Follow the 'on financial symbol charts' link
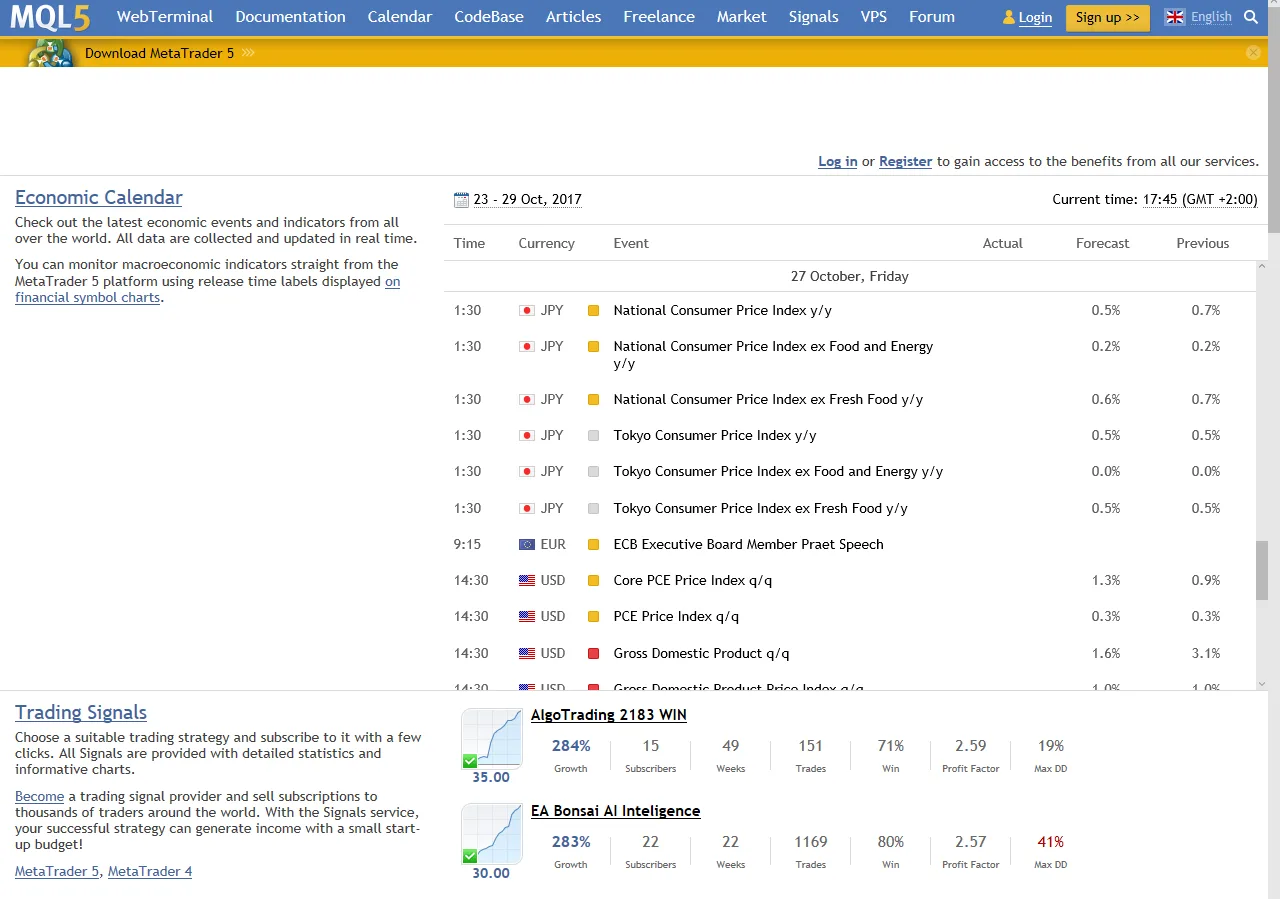Viewport: 1280px width, 899px height. pos(88,297)
